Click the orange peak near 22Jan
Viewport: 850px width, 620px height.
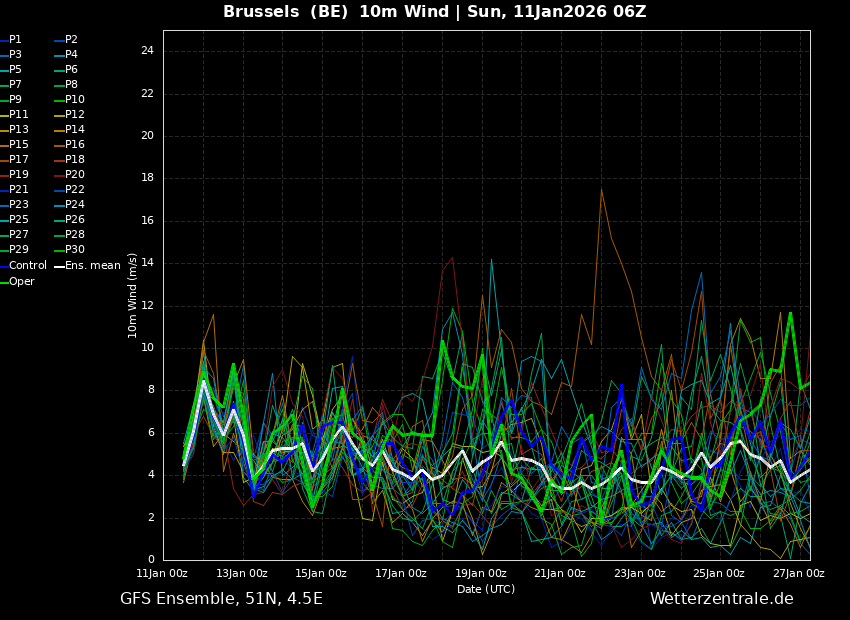[x=601, y=189]
